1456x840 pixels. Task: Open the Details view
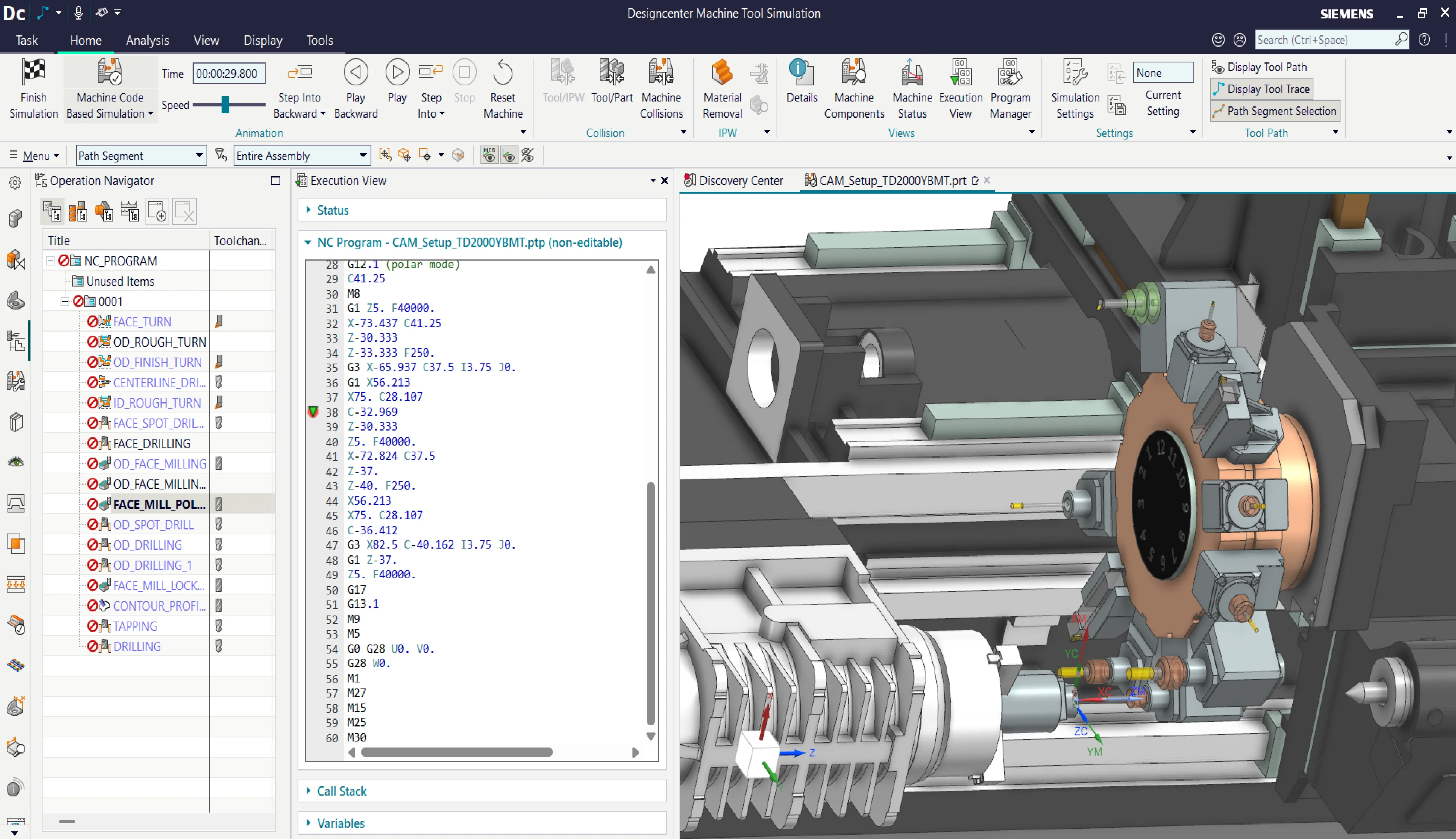pyautogui.click(x=801, y=81)
